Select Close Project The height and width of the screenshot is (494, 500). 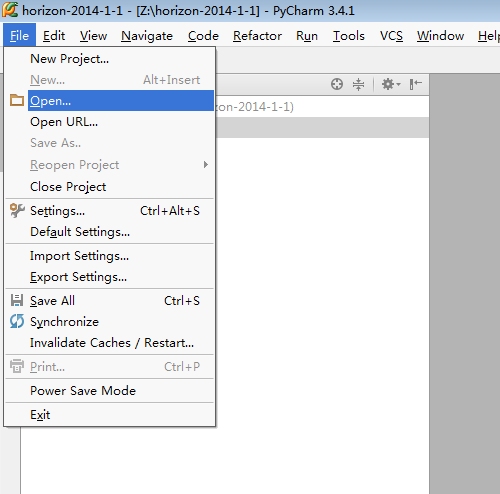tap(109, 186)
